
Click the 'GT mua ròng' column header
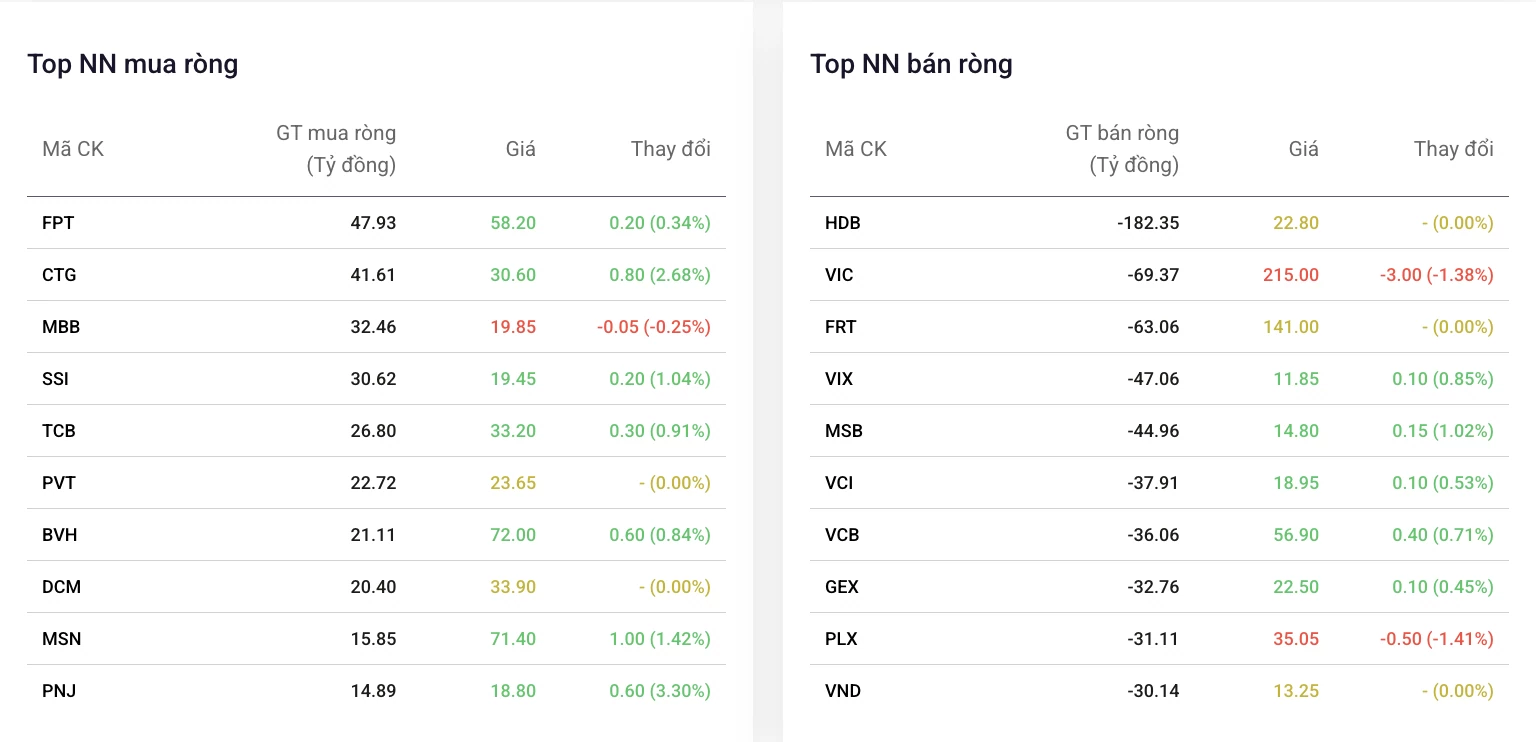336,149
